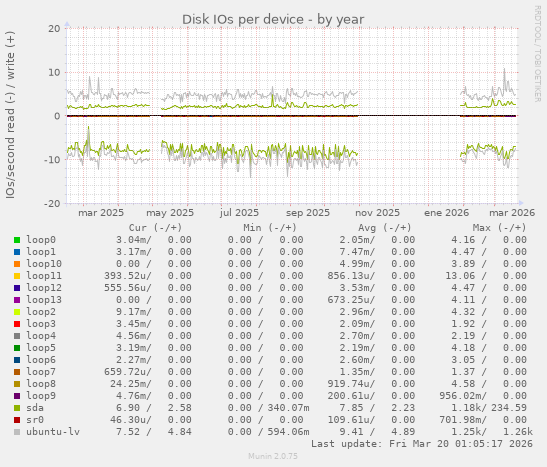Click the 'Cur (-/+)' column header
The image size is (547, 467).
pyautogui.click(x=155, y=228)
